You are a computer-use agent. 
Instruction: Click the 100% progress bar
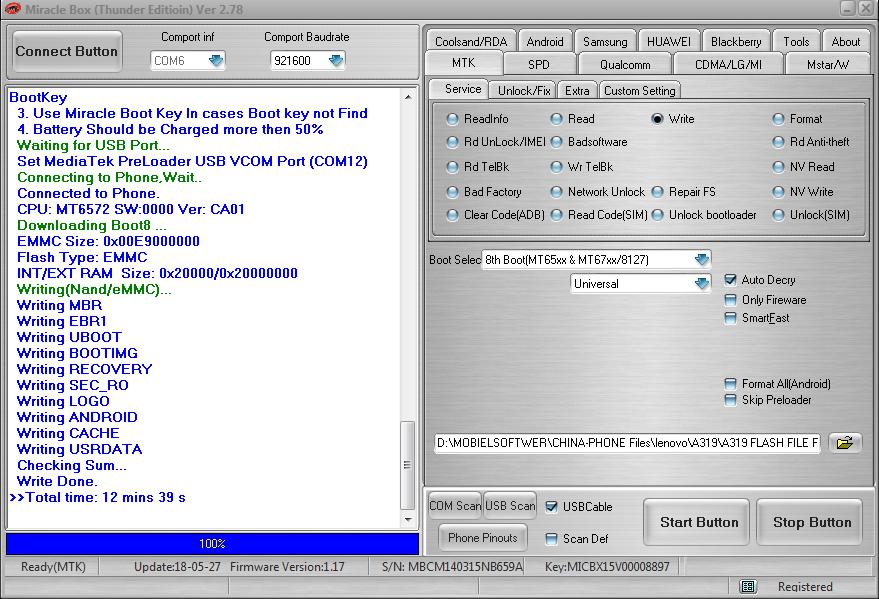(212, 544)
